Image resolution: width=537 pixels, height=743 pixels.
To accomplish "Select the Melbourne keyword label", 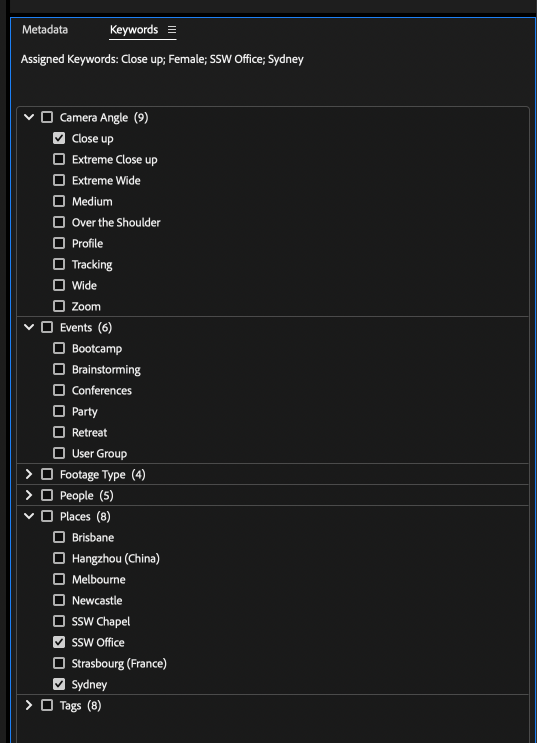I will pyautogui.click(x=99, y=580).
